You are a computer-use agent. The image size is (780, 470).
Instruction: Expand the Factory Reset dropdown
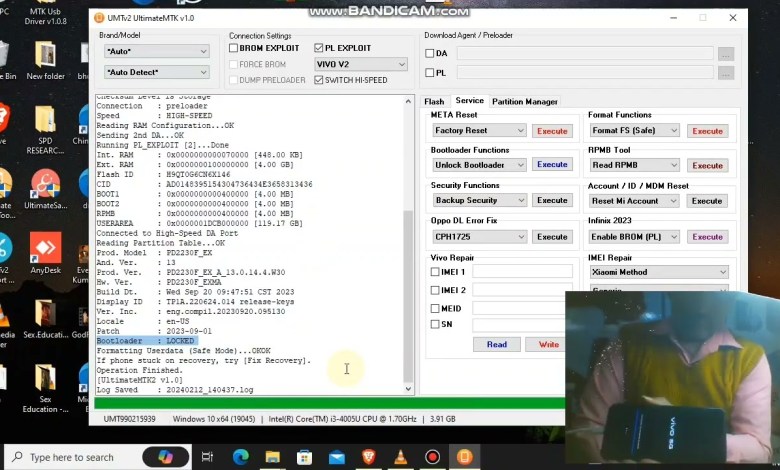point(478,130)
